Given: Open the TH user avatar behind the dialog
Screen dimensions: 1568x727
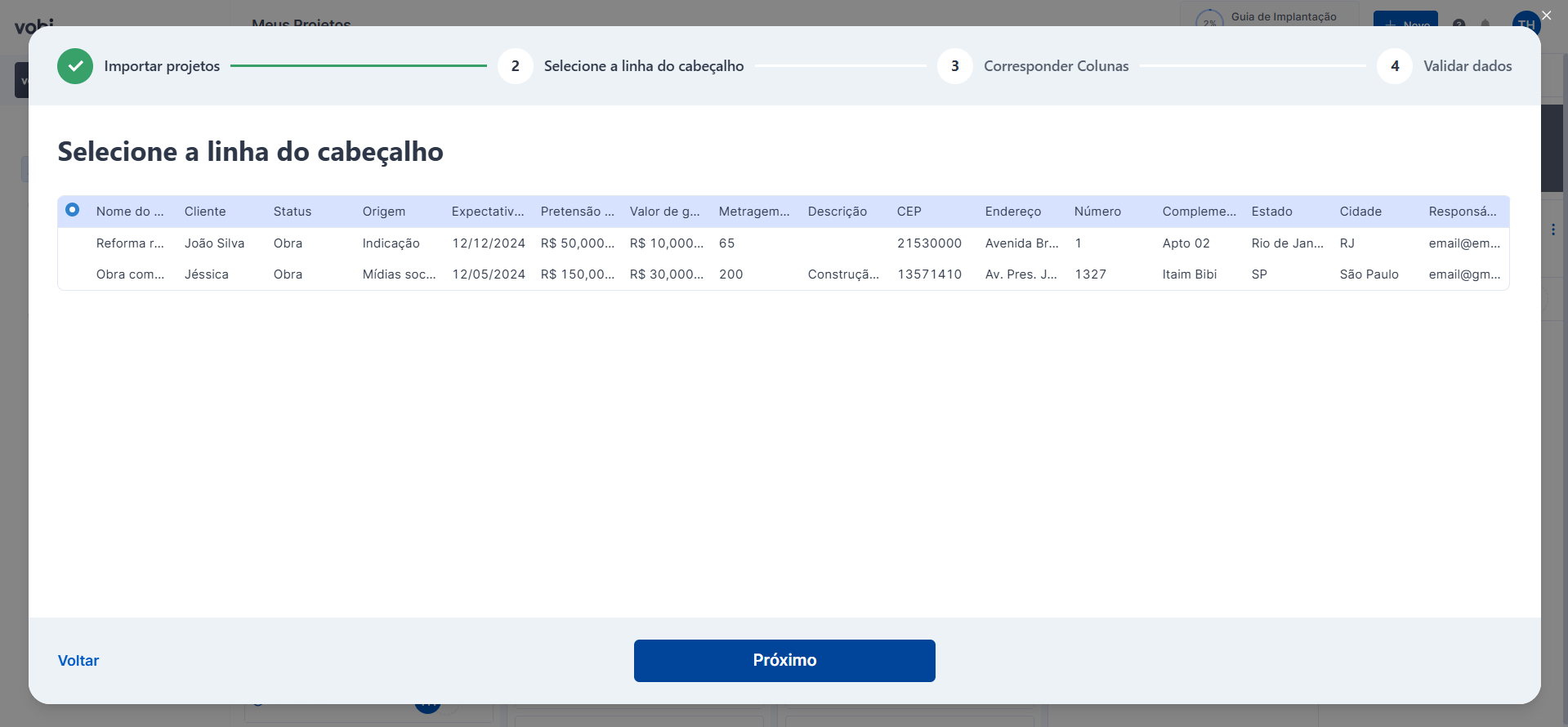Looking at the screenshot, I should tap(1526, 24).
